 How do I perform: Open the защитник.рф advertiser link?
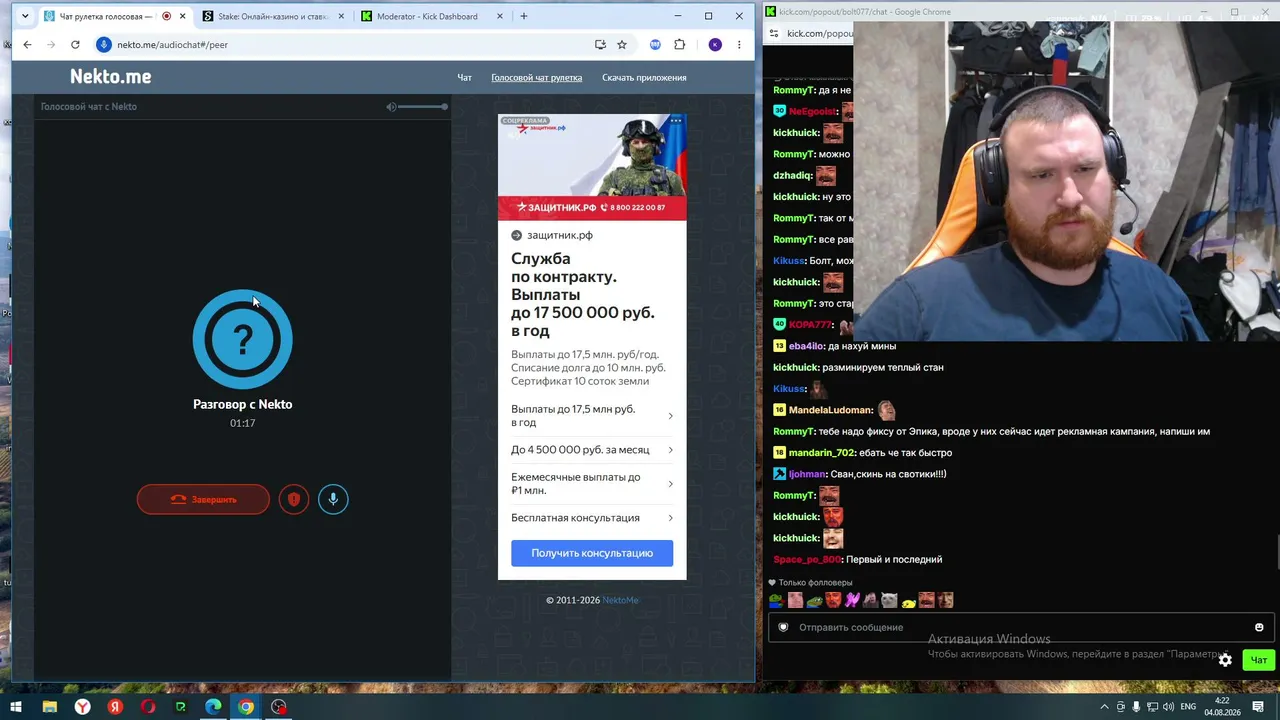560,235
